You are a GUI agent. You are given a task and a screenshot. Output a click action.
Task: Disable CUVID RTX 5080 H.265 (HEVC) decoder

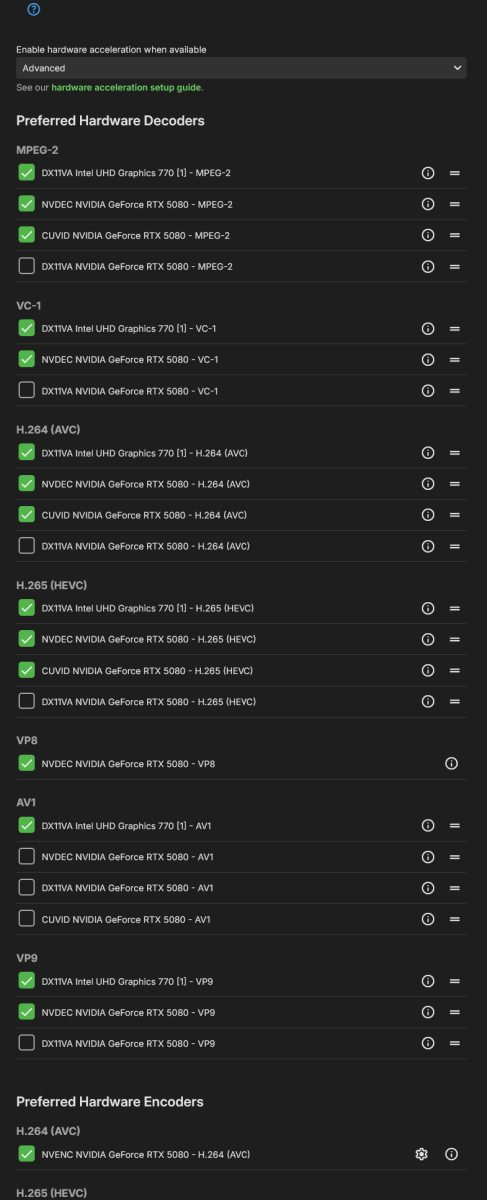coord(27,670)
